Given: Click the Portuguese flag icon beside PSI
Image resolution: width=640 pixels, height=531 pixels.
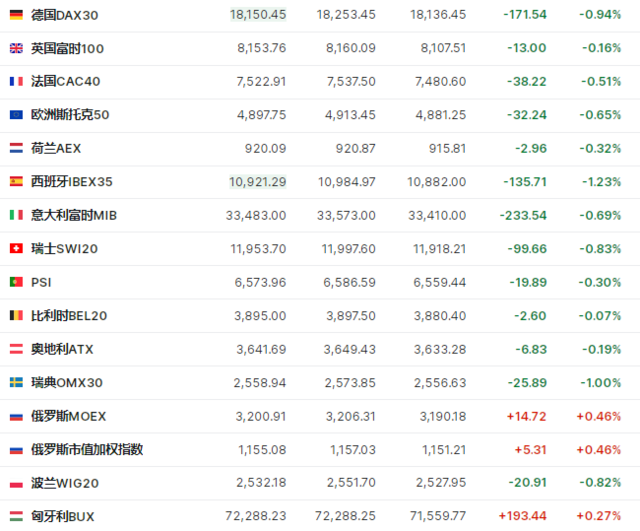Looking at the screenshot, I should (16, 282).
